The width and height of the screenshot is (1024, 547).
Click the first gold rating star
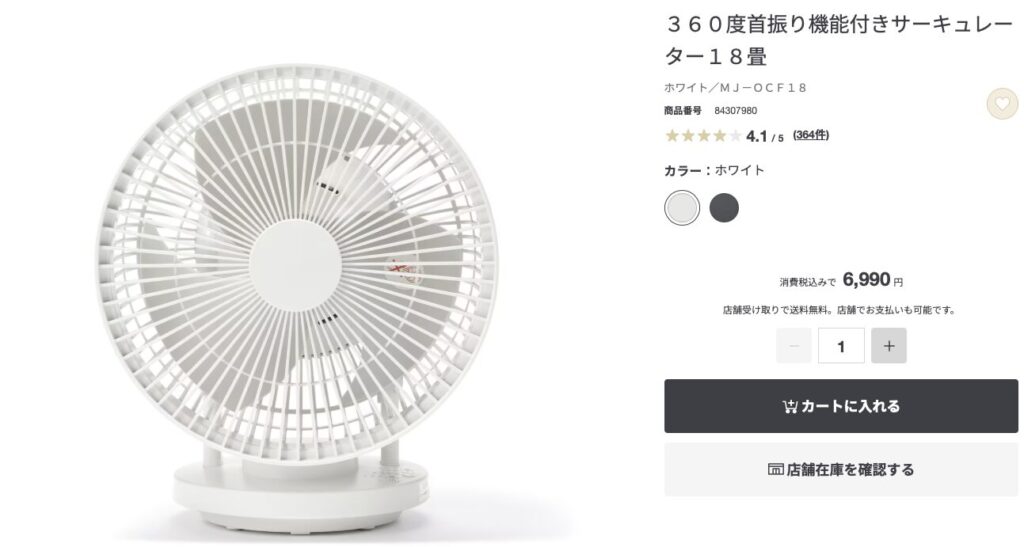pos(672,136)
